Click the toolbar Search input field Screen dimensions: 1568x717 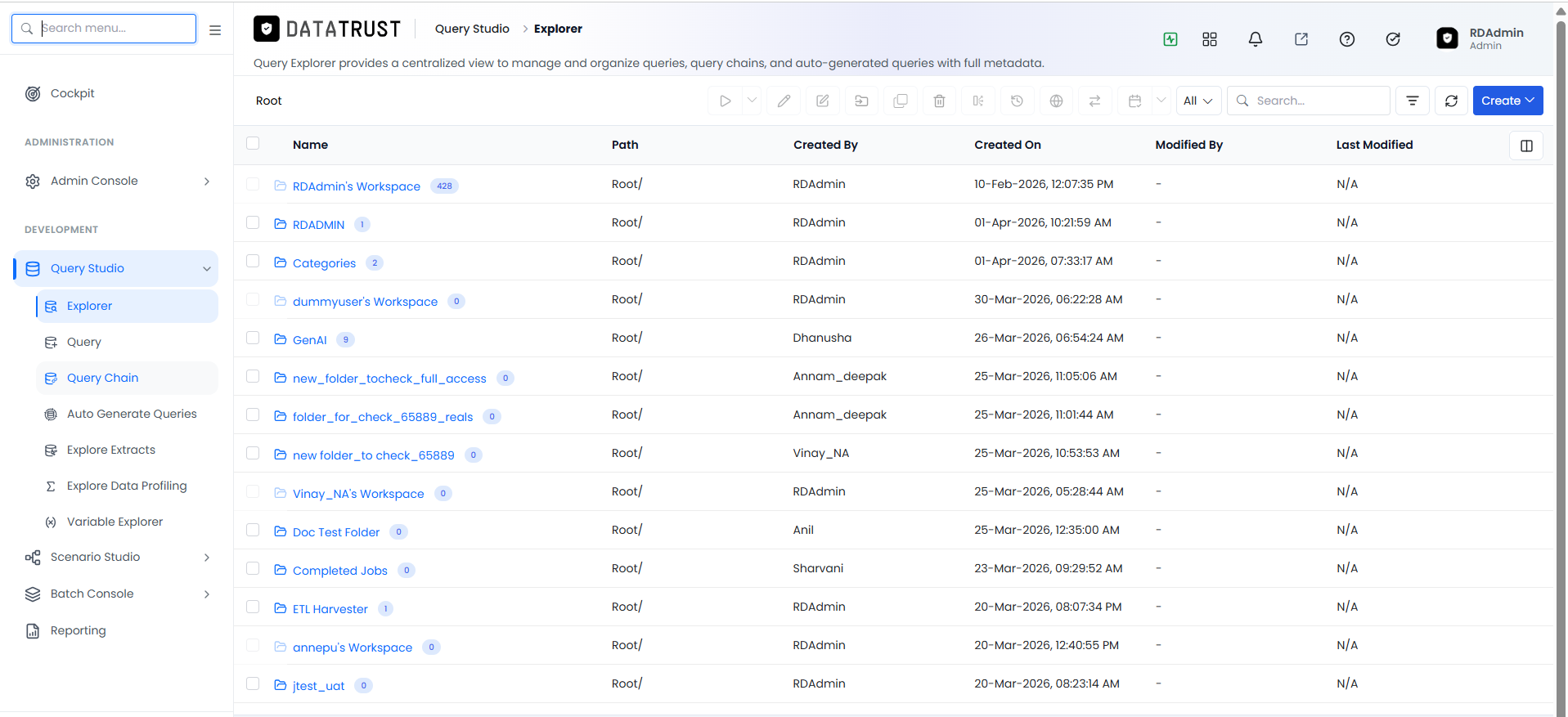pos(1309,101)
